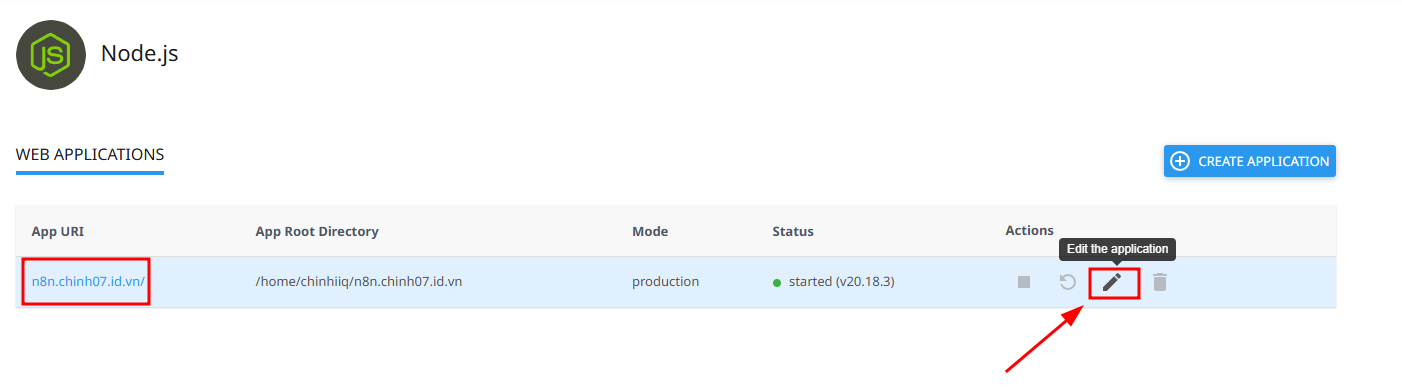Click the pencil Edit application icon
Viewport: 1402px width, 388px height.
(x=1112, y=283)
